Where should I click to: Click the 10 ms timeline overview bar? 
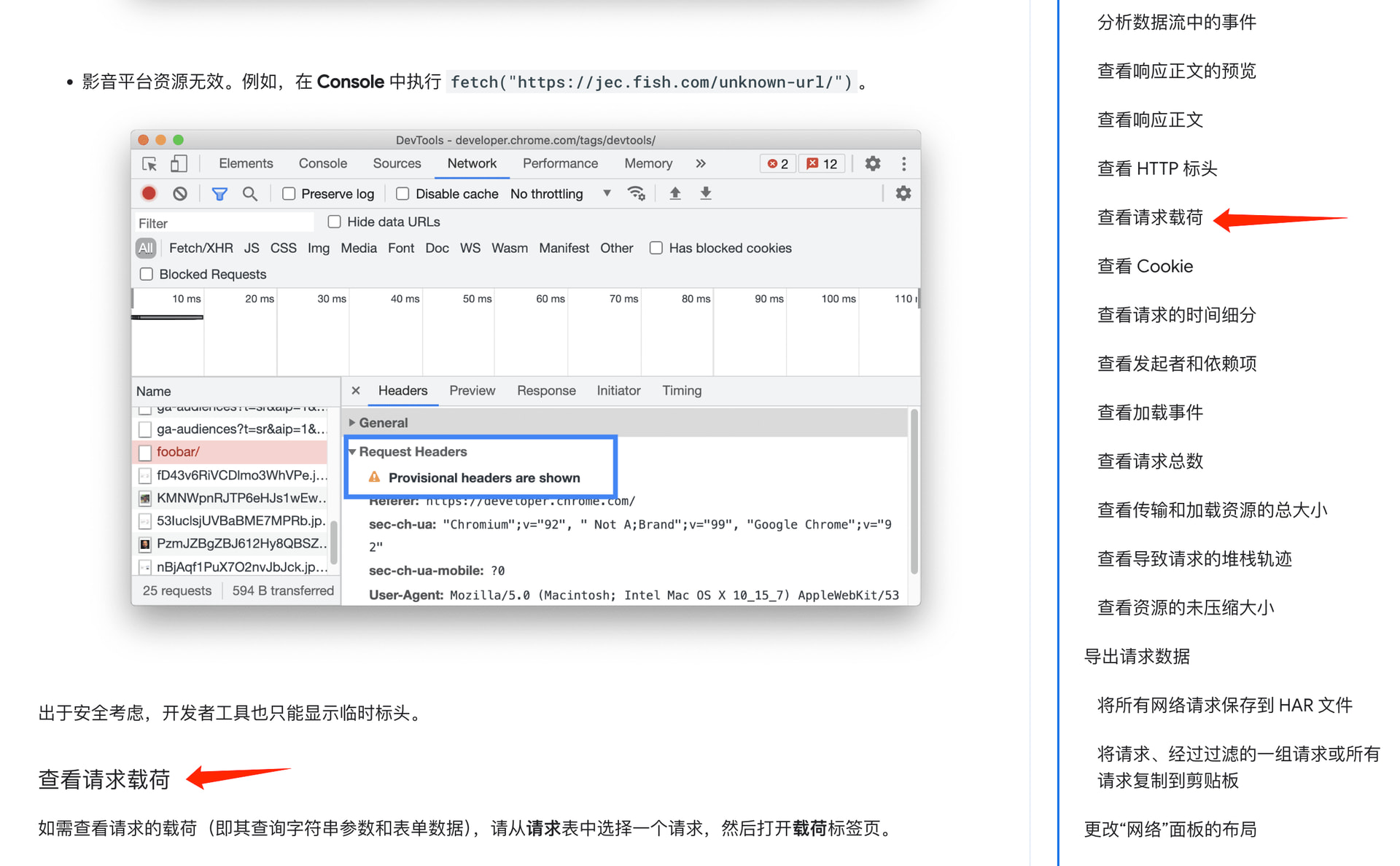click(x=167, y=317)
